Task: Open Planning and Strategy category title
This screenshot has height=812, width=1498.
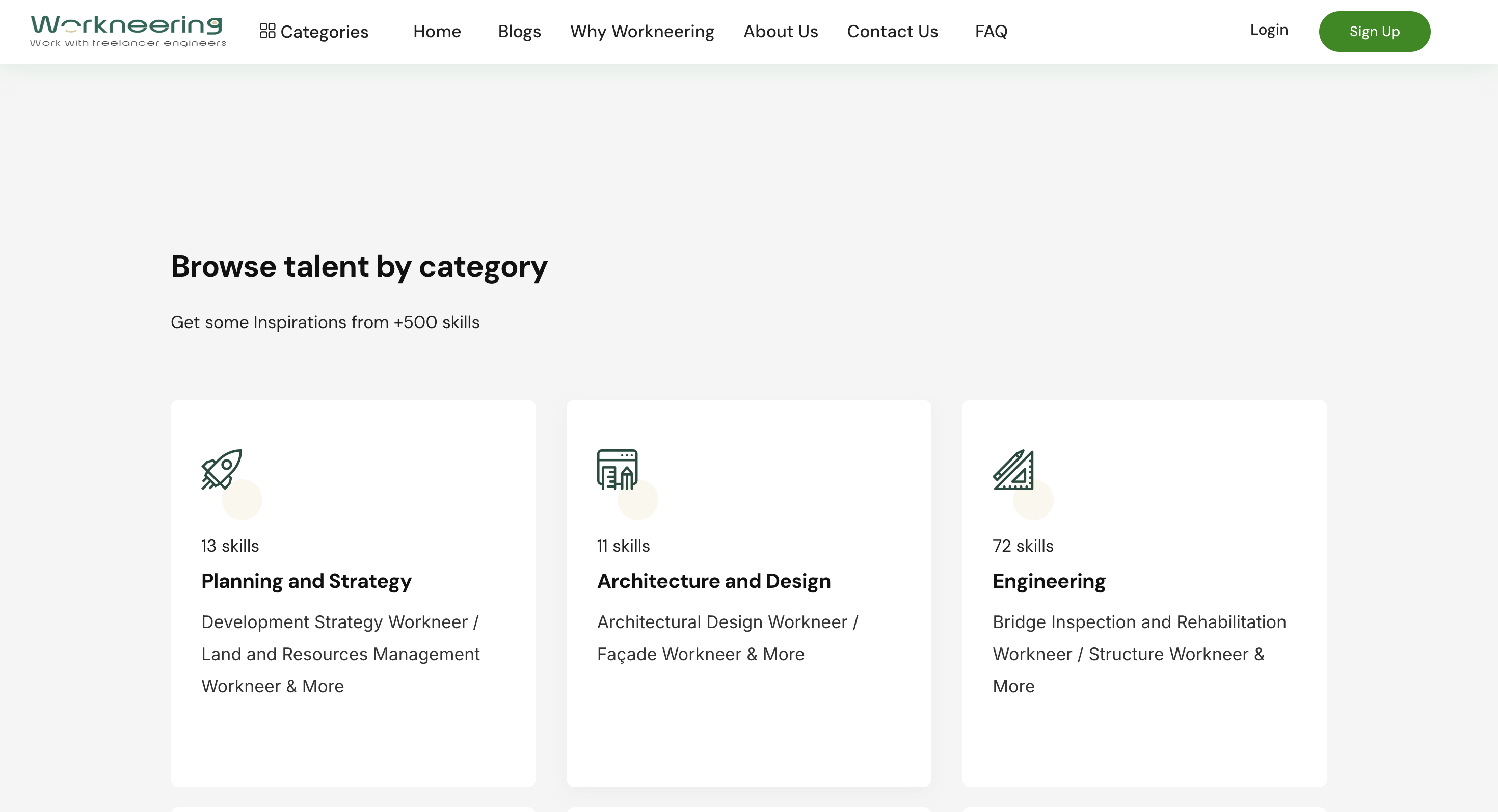Action: pyautogui.click(x=306, y=581)
